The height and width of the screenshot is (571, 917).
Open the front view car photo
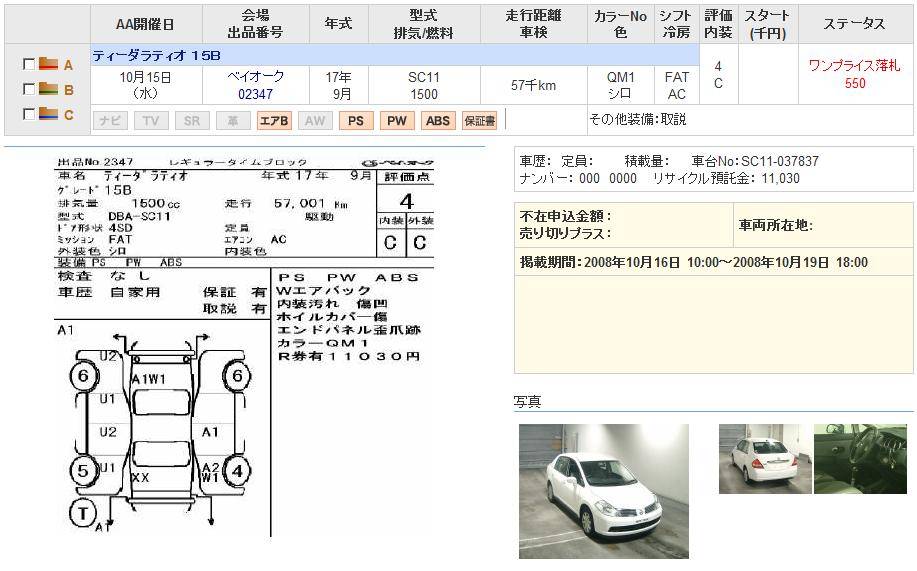point(604,491)
